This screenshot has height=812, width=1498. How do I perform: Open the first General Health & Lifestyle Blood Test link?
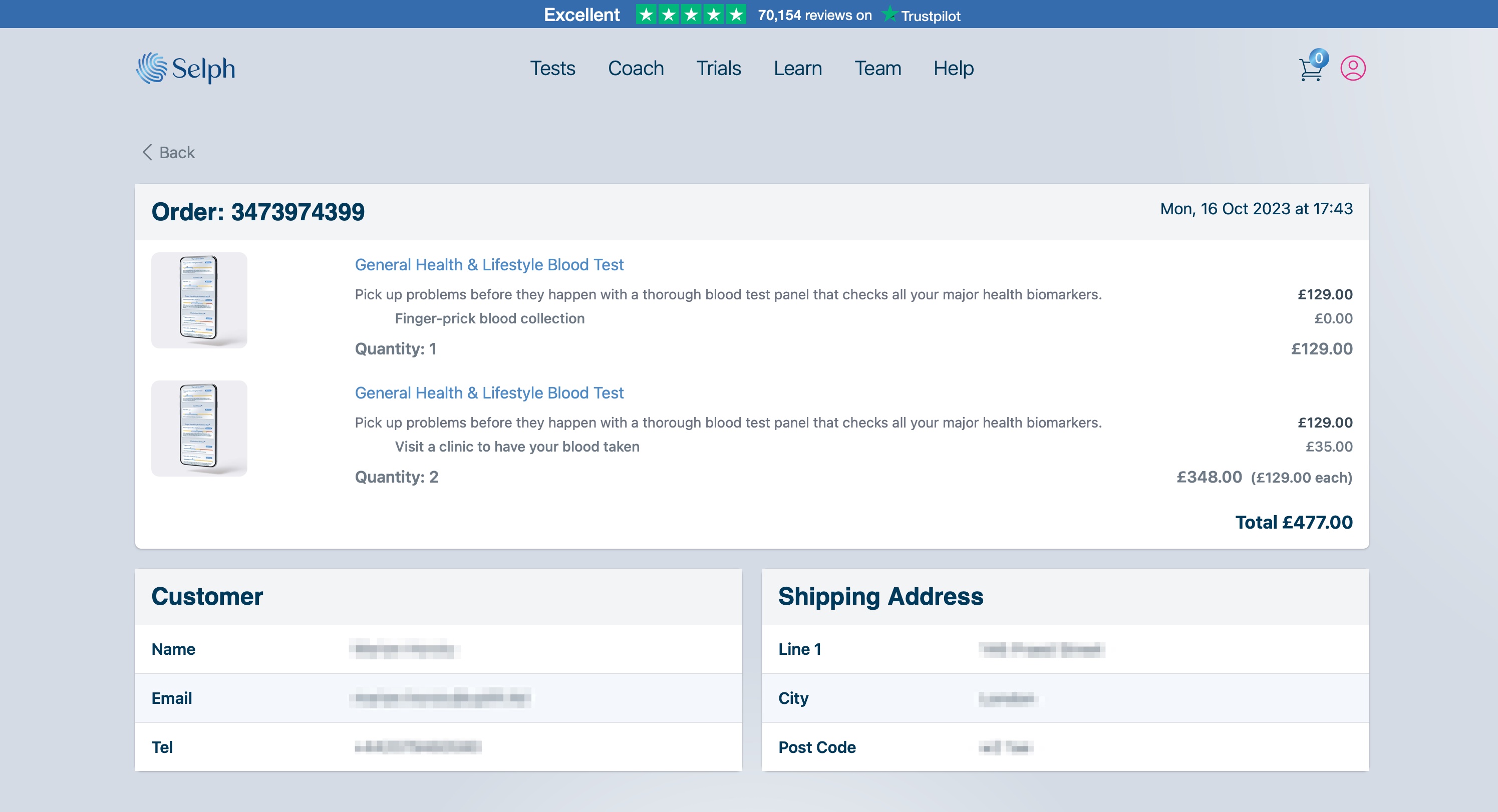488,264
